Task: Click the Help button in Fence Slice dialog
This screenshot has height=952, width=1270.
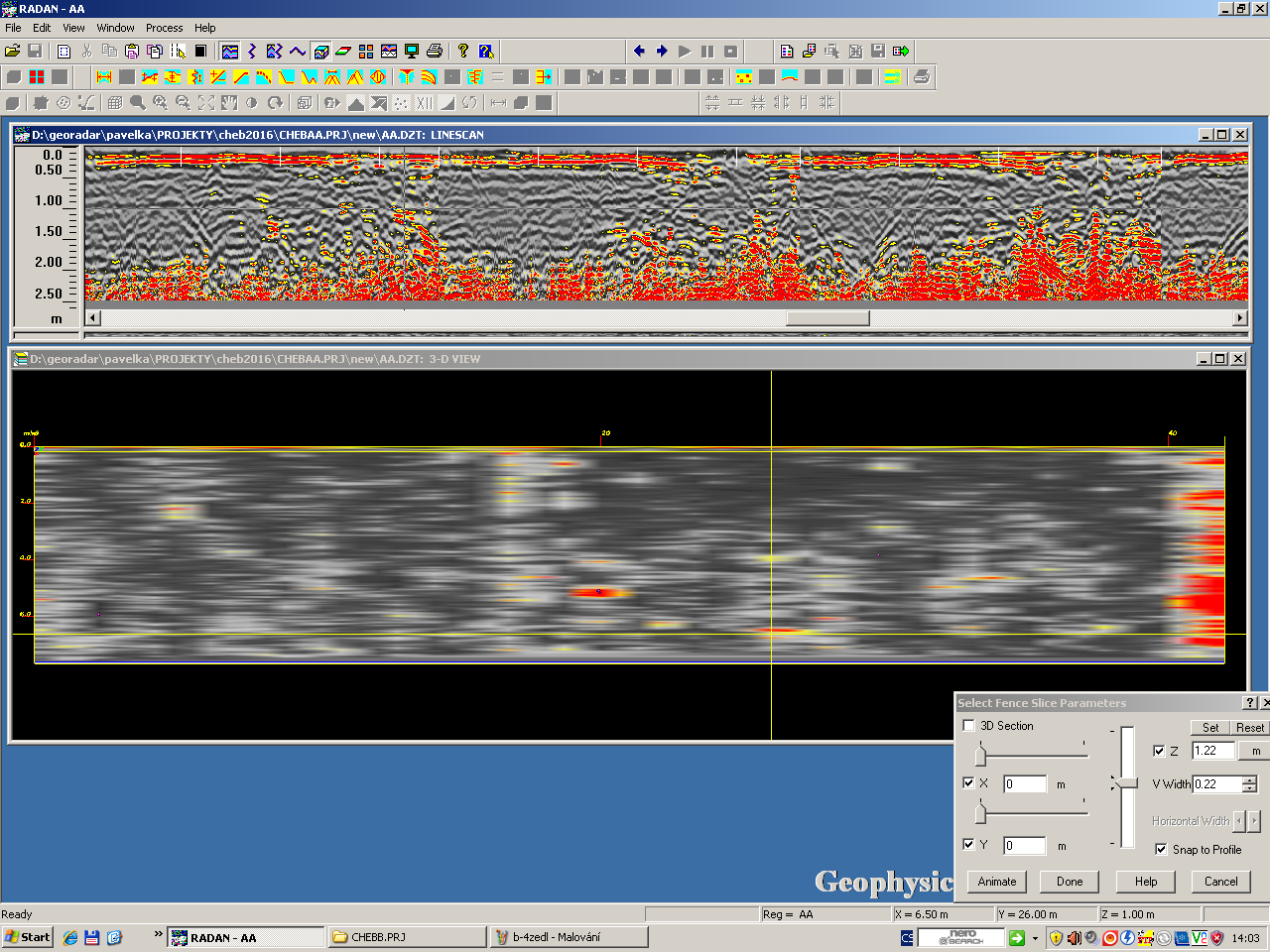Action: 1146,882
